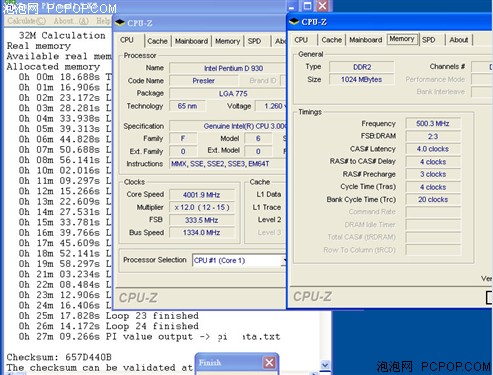Click the Bus Speed value 1334.0 MHz

point(201,232)
